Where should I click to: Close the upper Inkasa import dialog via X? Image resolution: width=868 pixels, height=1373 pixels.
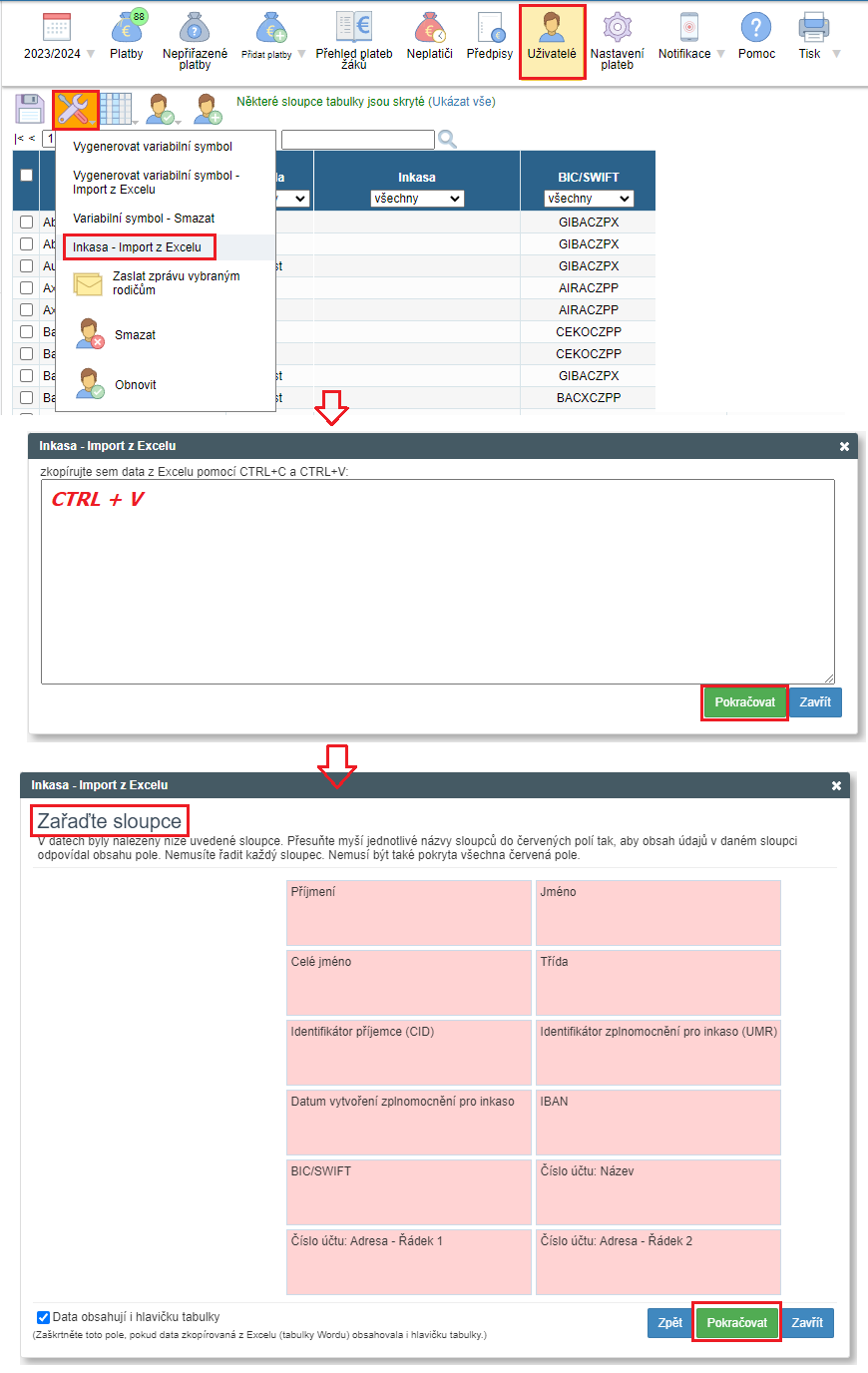(844, 446)
